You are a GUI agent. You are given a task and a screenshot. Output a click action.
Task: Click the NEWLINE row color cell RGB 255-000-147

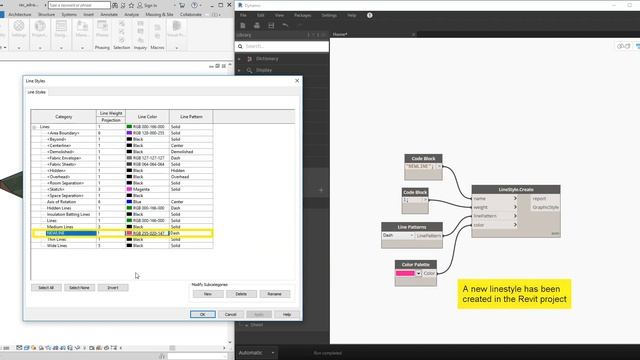(x=147, y=233)
